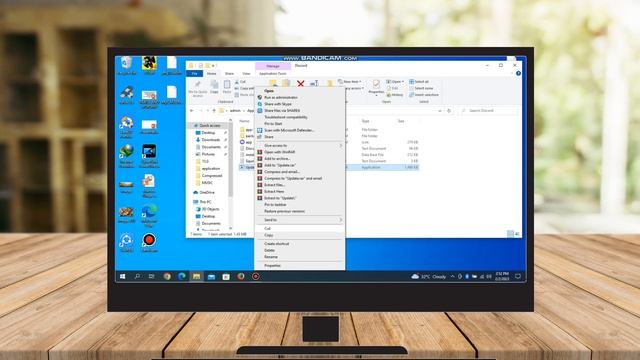Click the blue Help icon

518,73
